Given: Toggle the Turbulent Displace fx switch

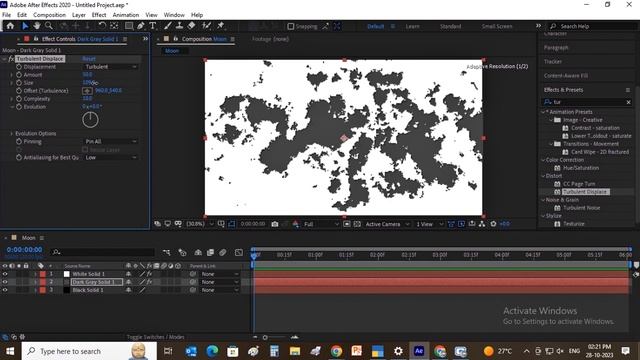Looking at the screenshot, I should tap(11, 59).
